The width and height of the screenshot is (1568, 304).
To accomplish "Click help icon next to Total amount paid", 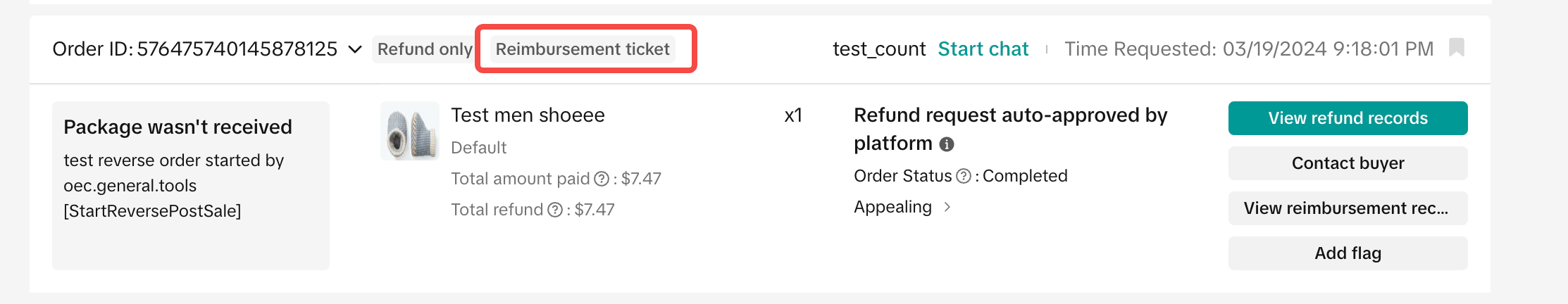I will pos(601,179).
